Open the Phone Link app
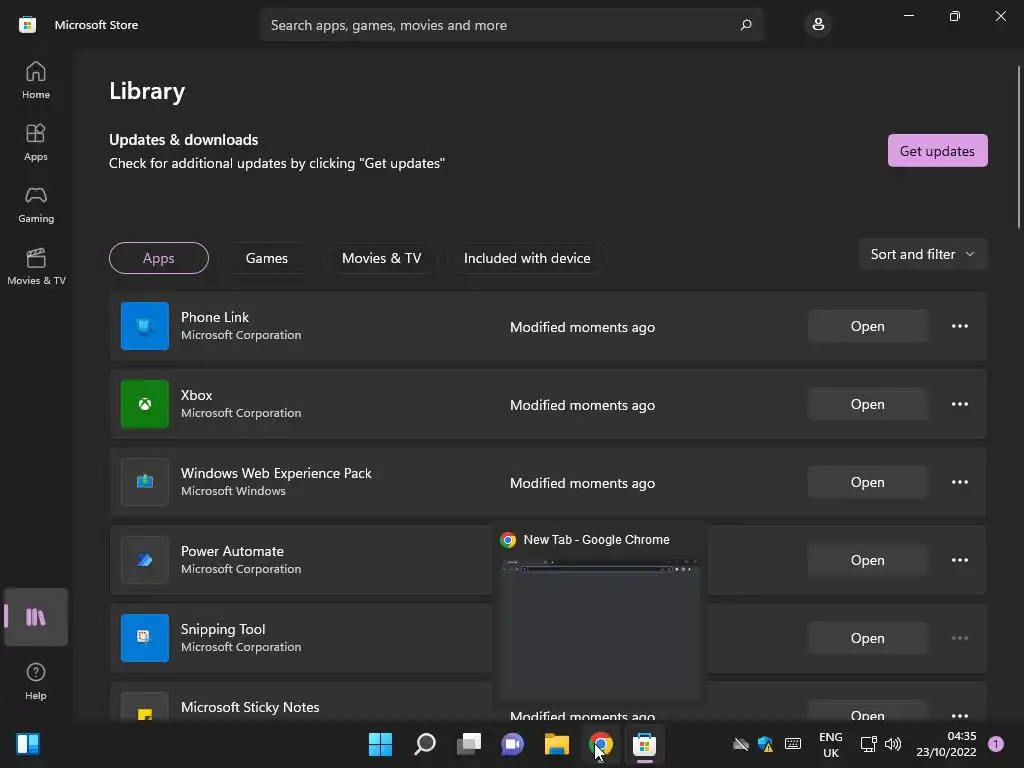Image resolution: width=1024 pixels, height=768 pixels. point(867,326)
